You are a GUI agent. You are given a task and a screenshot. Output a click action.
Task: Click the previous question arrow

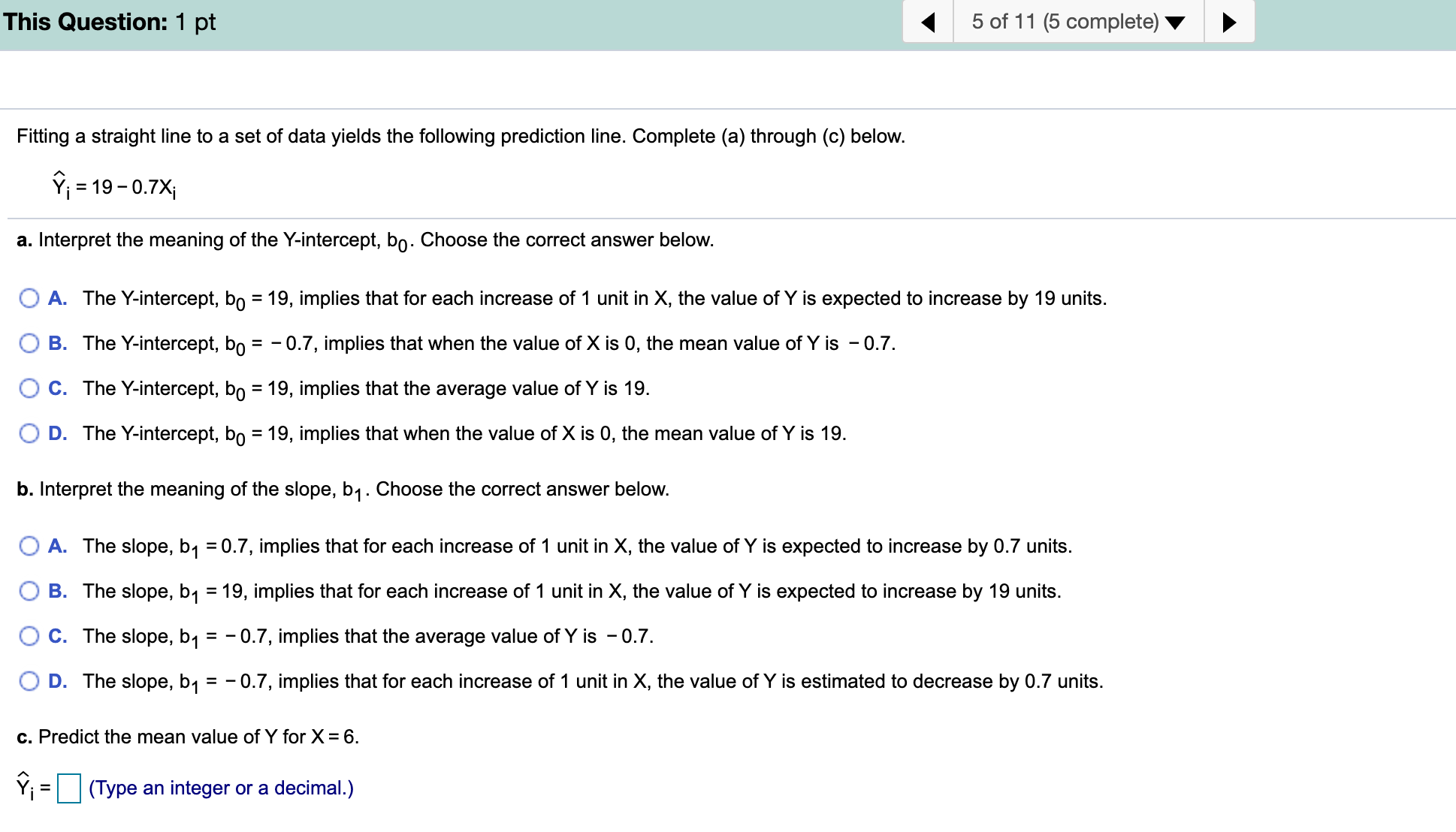point(929,22)
